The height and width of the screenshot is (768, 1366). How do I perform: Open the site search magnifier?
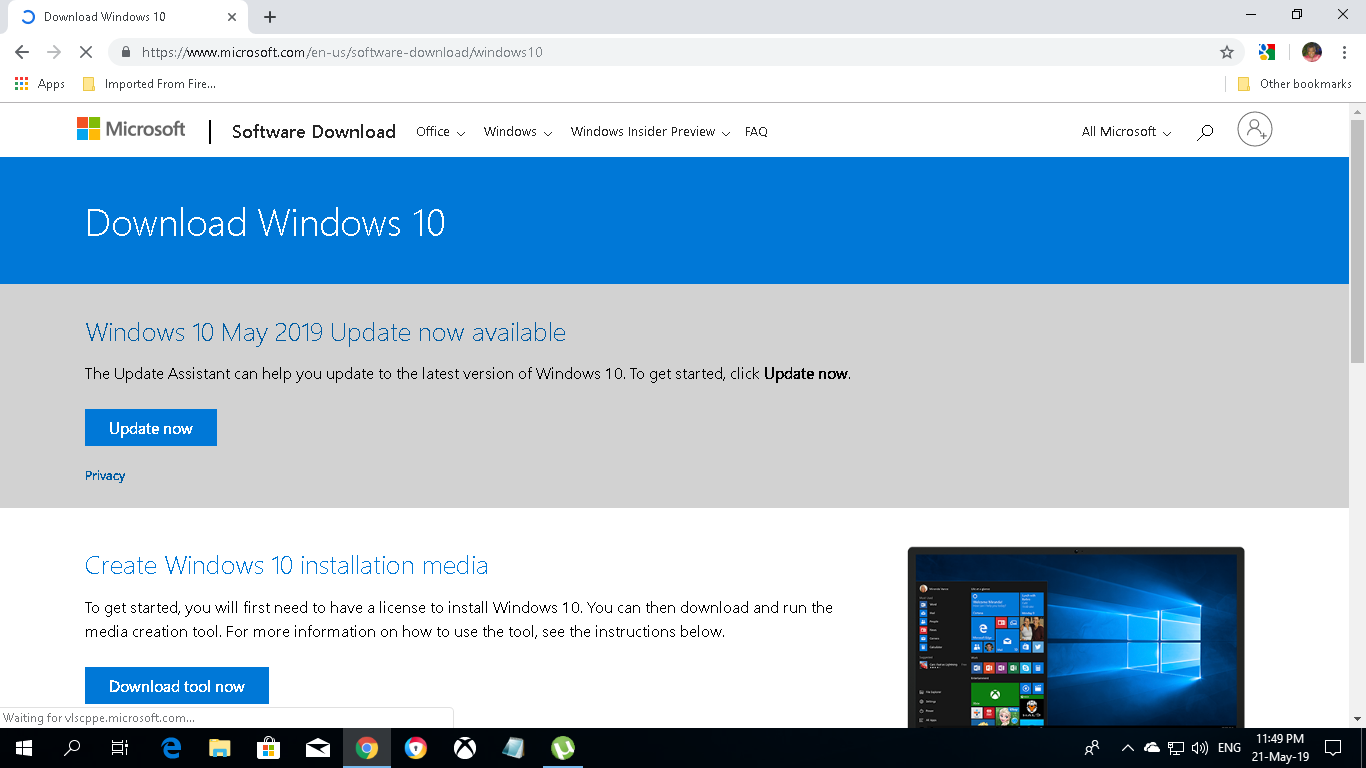[1205, 132]
